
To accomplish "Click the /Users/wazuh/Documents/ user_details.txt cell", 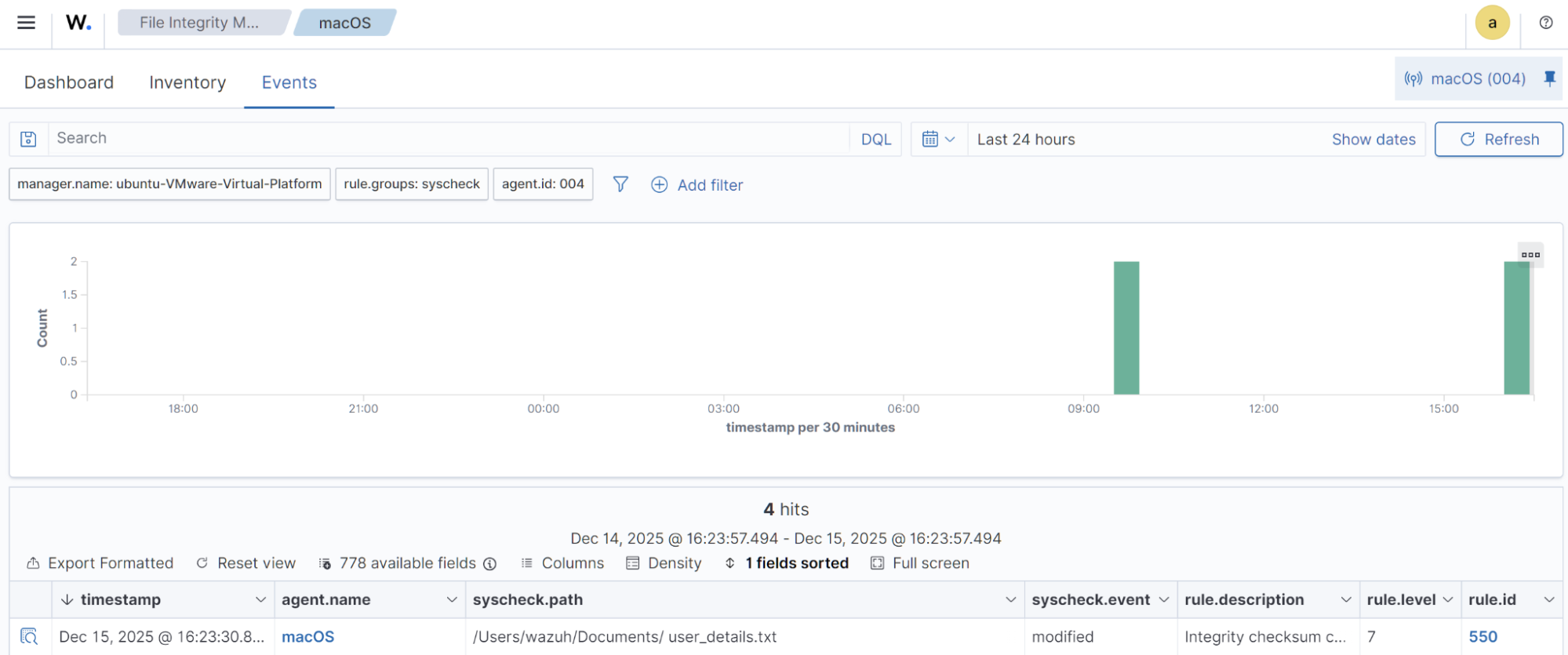I will [x=744, y=636].
